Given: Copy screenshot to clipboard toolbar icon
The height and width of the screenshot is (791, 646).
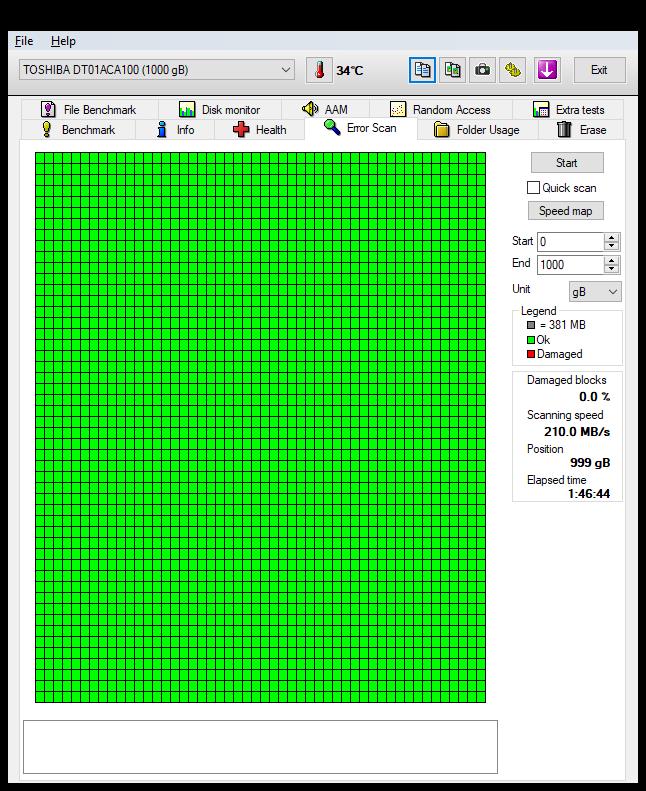Looking at the screenshot, I should pos(452,70).
